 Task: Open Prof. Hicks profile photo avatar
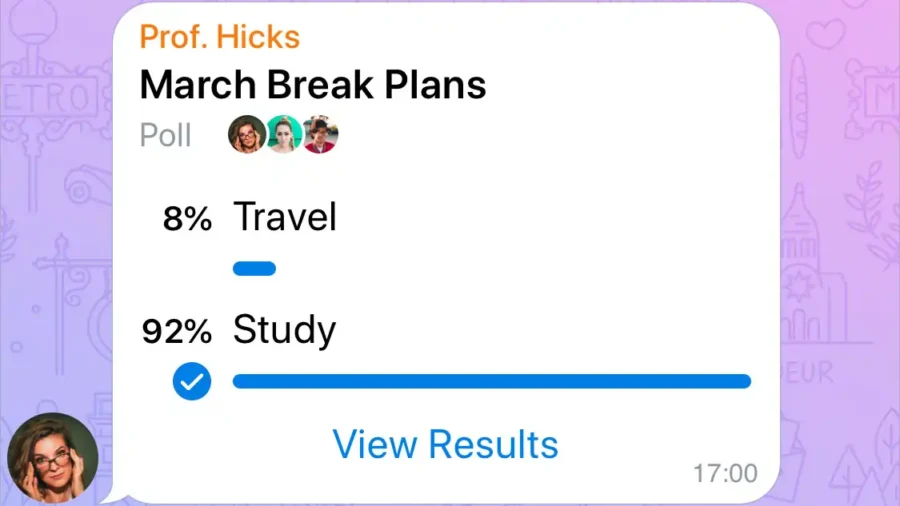[52, 458]
